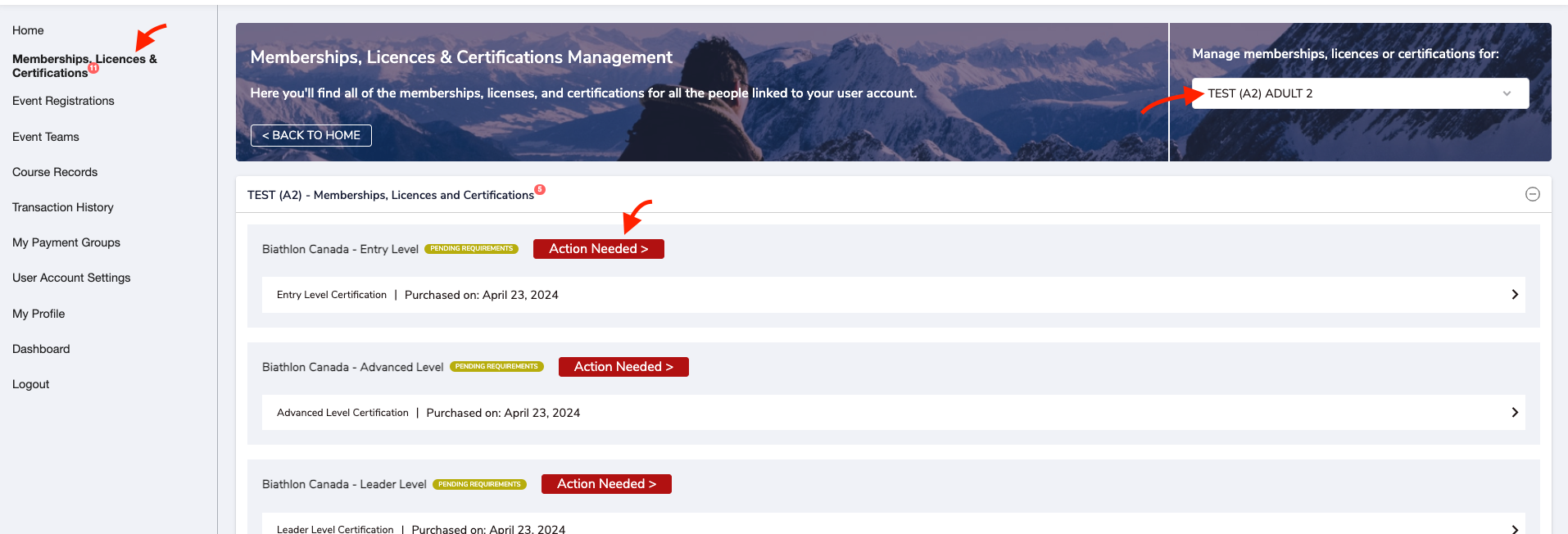Click the sidebar red notification badge
This screenshot has width=1568, height=534.
[93, 68]
